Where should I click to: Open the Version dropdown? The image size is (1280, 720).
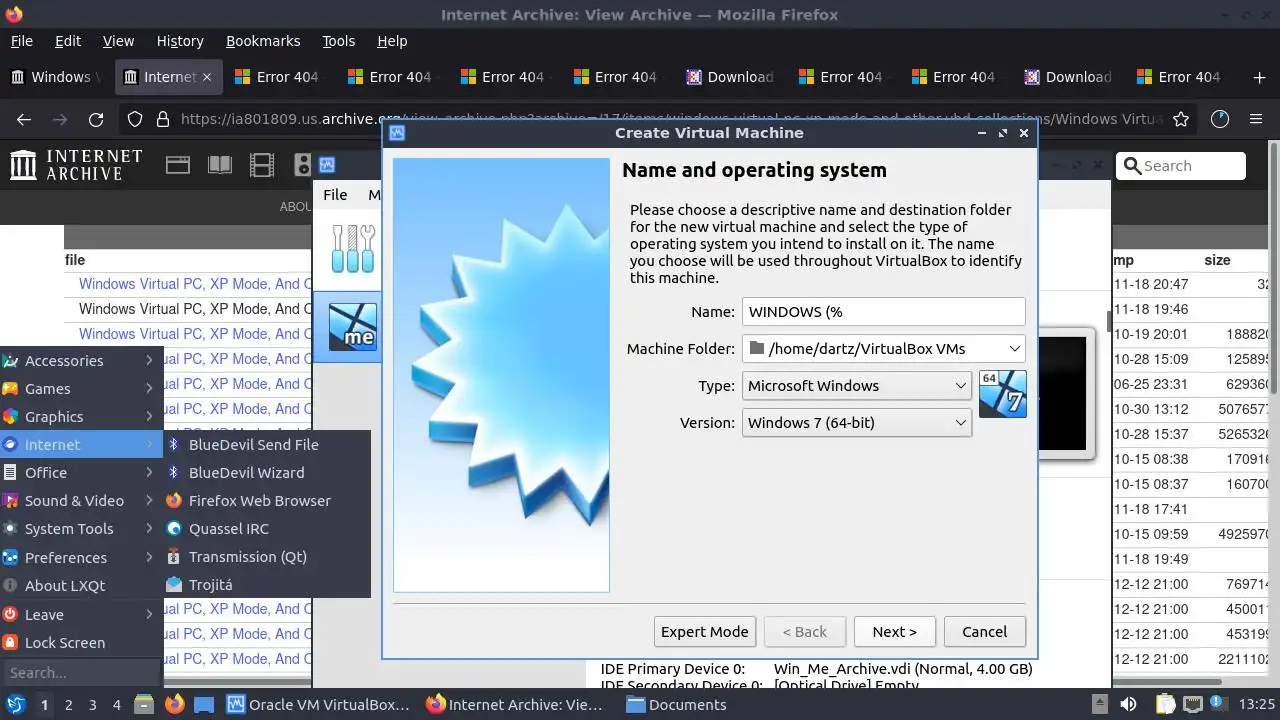(x=856, y=422)
